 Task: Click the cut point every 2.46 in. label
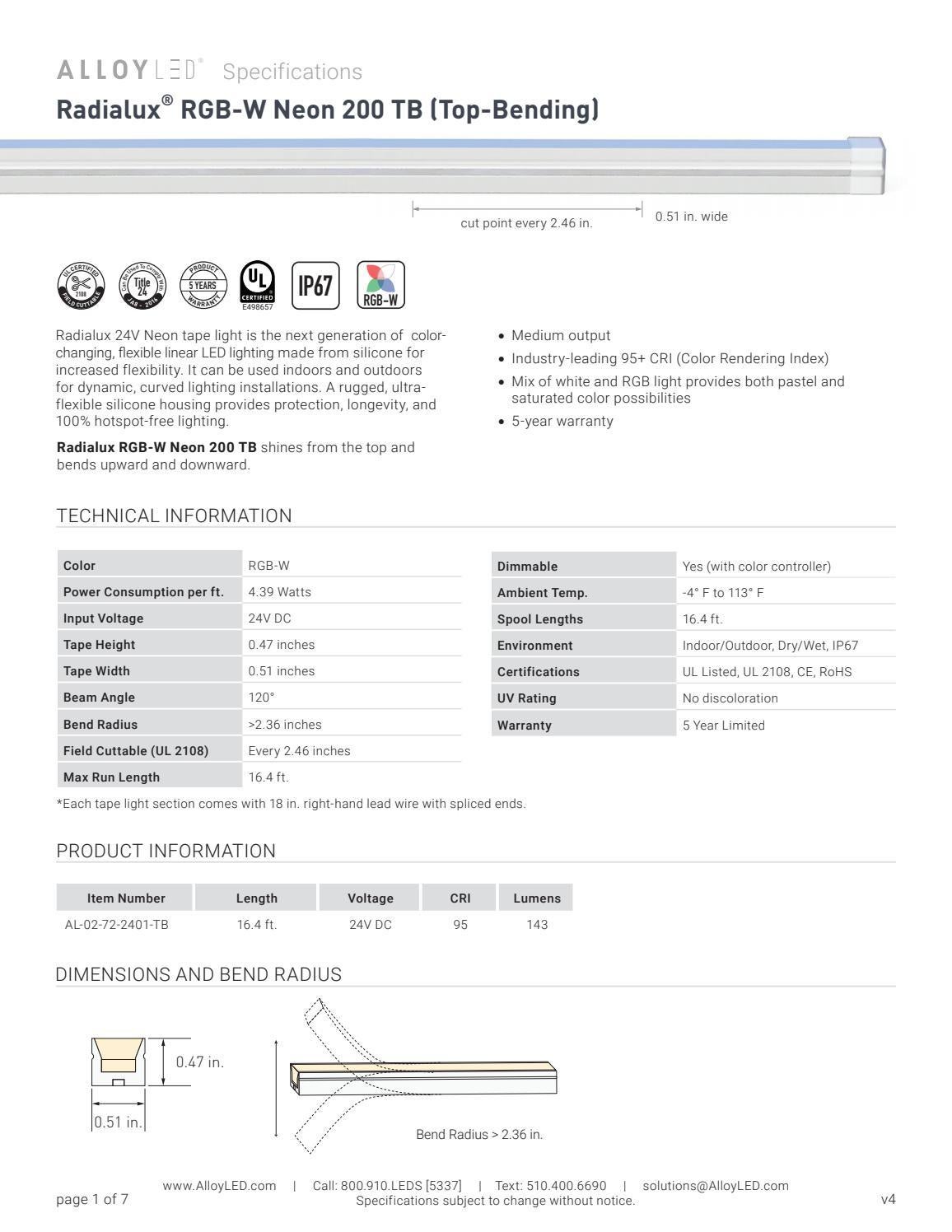coord(526,223)
